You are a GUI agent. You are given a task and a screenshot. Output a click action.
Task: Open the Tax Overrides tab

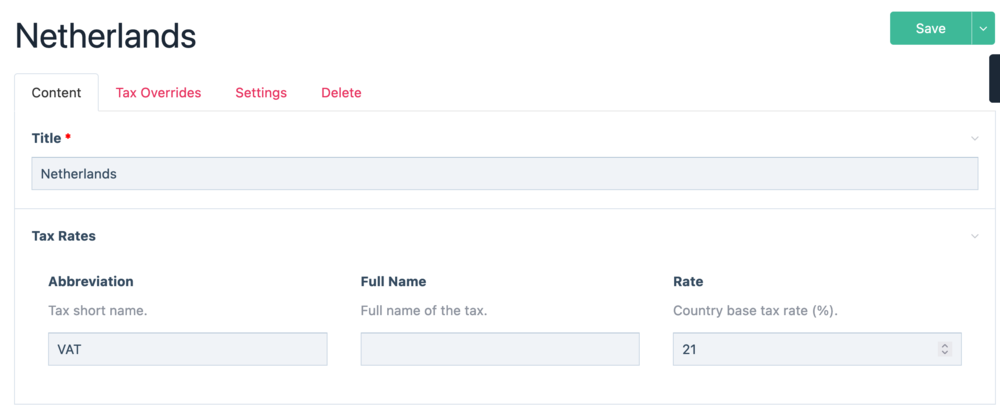(x=158, y=93)
